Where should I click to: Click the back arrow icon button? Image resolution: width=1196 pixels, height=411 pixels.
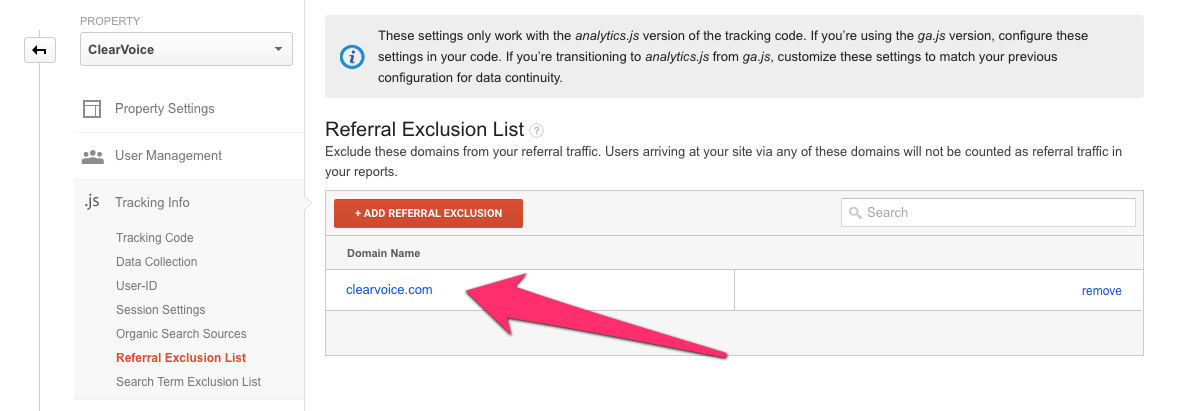pos(40,50)
